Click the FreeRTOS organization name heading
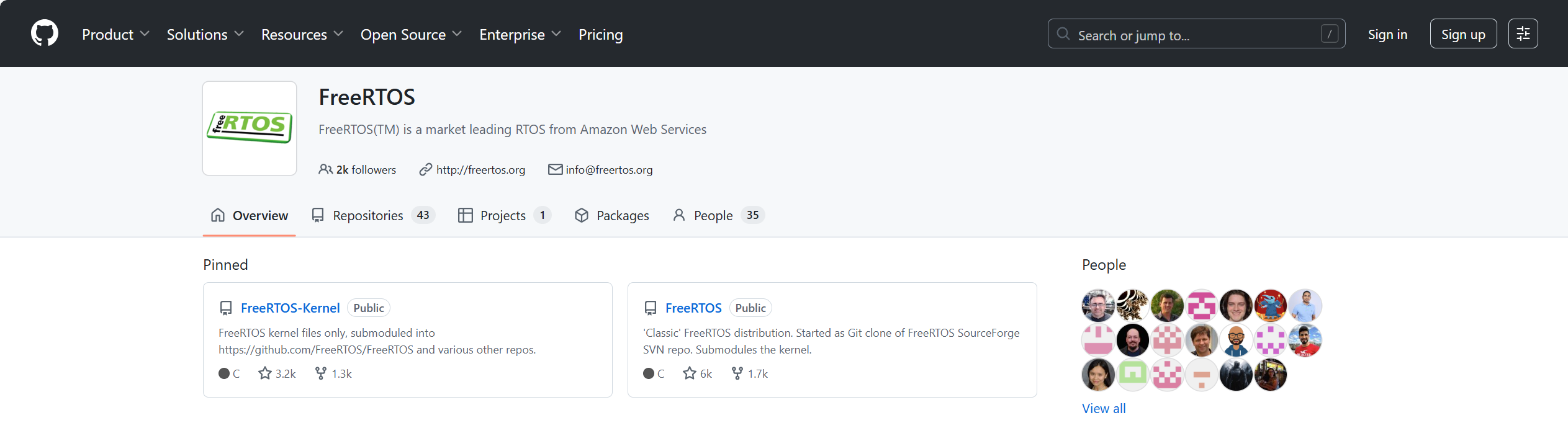 coord(367,97)
